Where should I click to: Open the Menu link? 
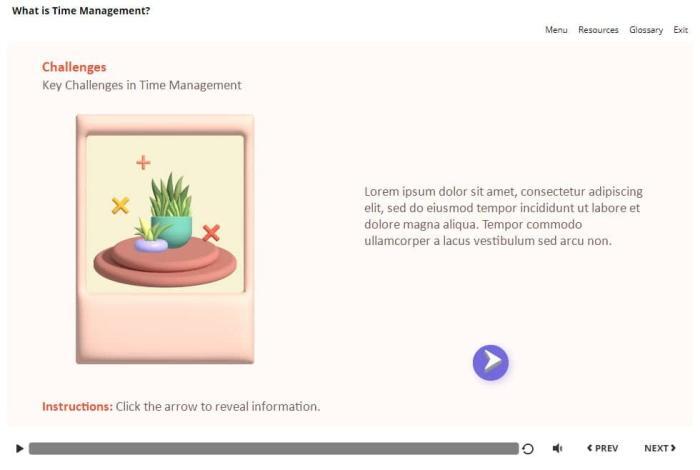(x=556, y=30)
